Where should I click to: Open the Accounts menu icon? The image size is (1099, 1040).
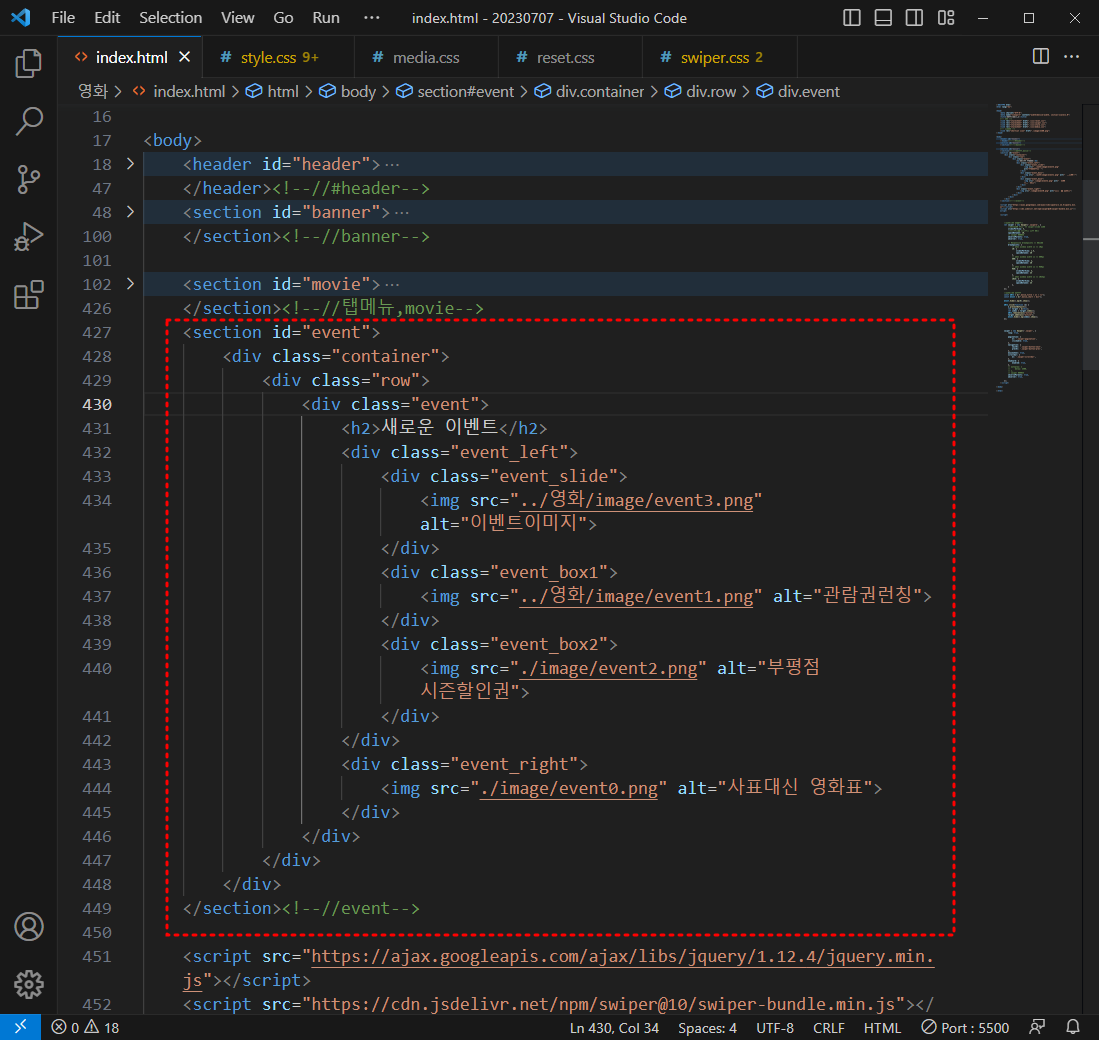(x=29, y=926)
